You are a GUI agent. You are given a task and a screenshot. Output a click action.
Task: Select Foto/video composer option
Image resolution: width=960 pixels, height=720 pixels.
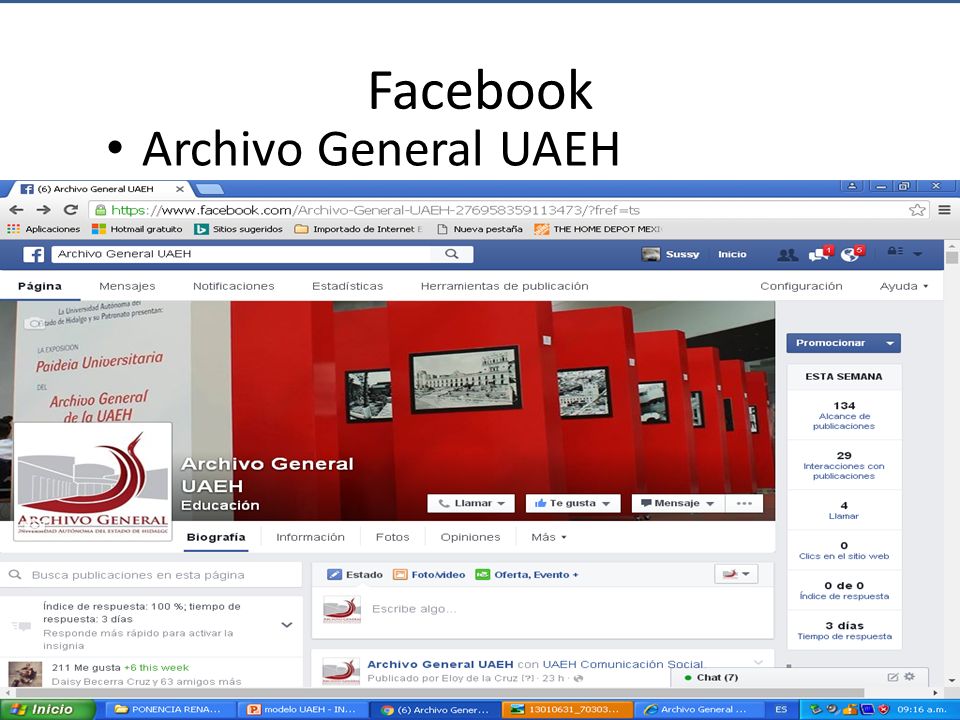point(429,574)
